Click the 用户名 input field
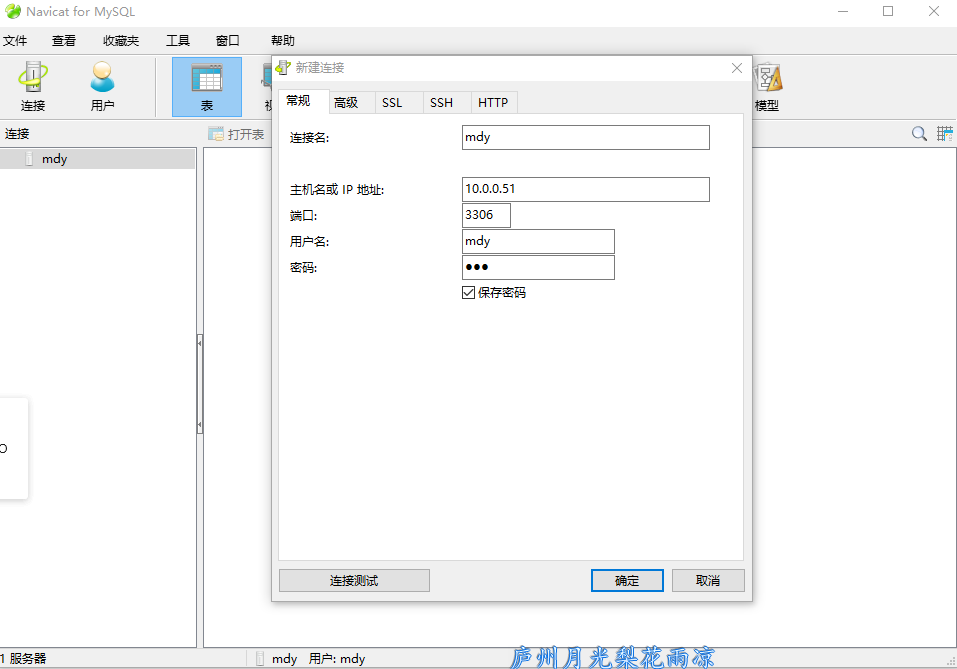 click(x=538, y=242)
